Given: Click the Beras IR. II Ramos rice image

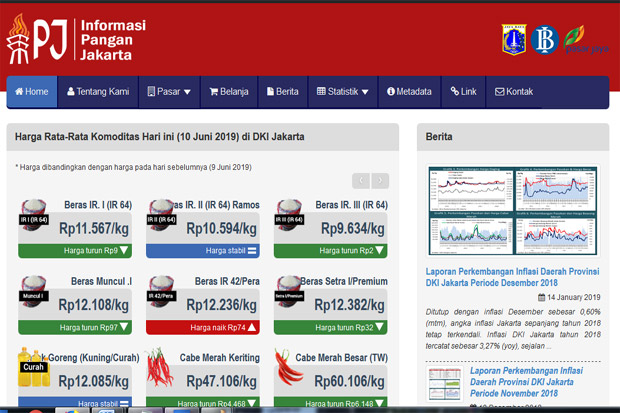Looking at the screenshot, I should 162,215.
